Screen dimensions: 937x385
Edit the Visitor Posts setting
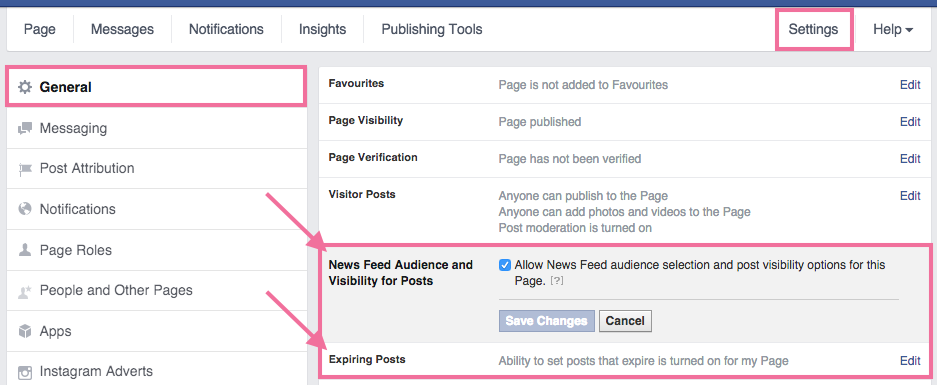point(910,195)
